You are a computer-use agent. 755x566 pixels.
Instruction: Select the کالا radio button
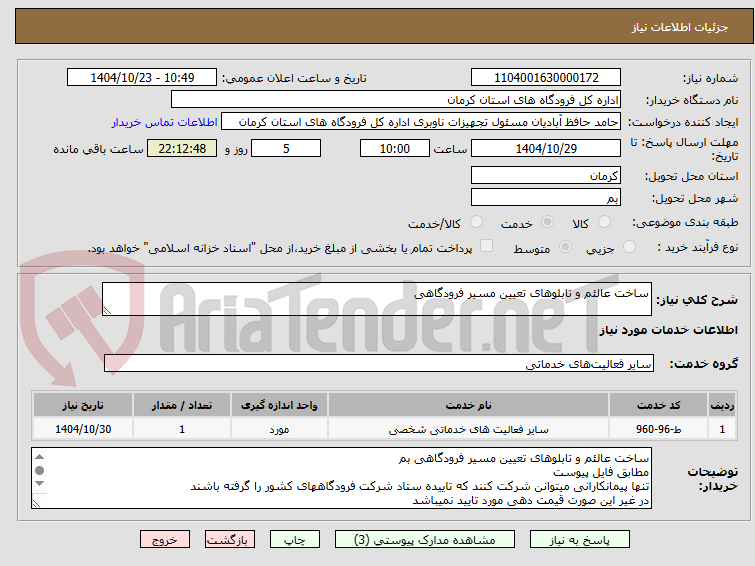click(x=603, y=222)
